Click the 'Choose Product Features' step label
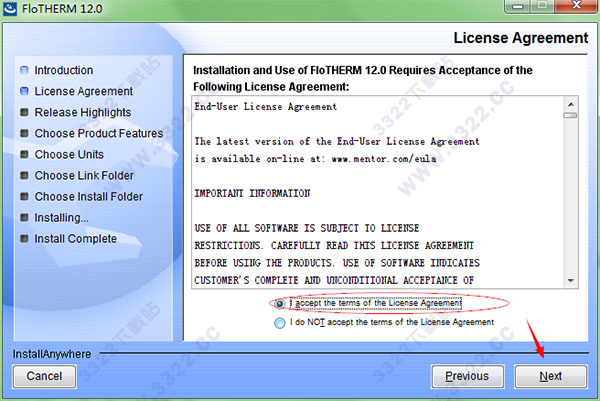 click(99, 133)
